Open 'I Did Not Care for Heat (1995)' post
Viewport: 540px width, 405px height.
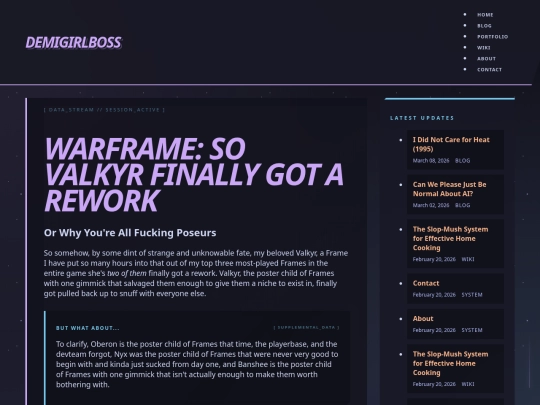pyautogui.click(x=451, y=144)
